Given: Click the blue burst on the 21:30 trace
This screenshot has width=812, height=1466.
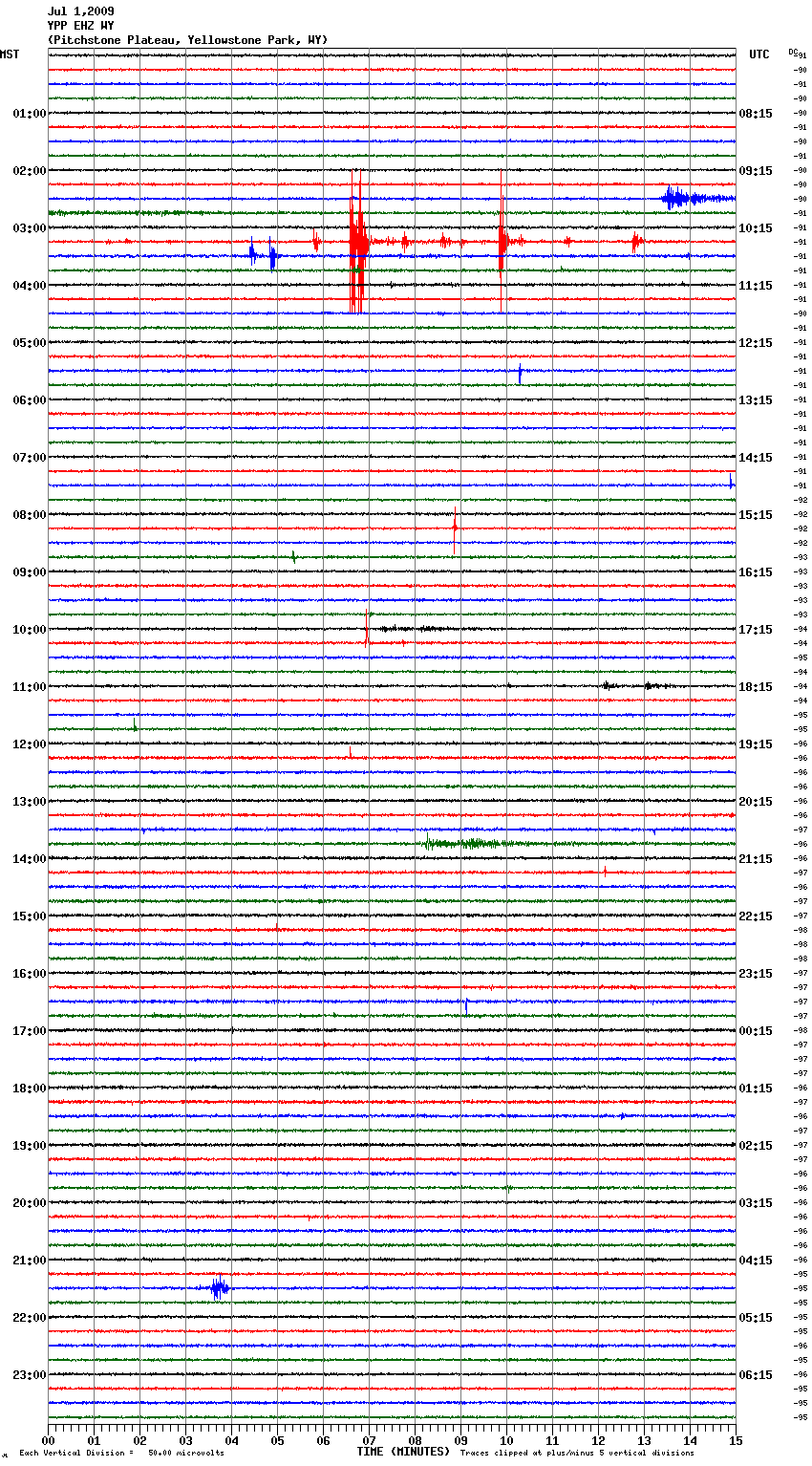Looking at the screenshot, I should pos(219,1288).
